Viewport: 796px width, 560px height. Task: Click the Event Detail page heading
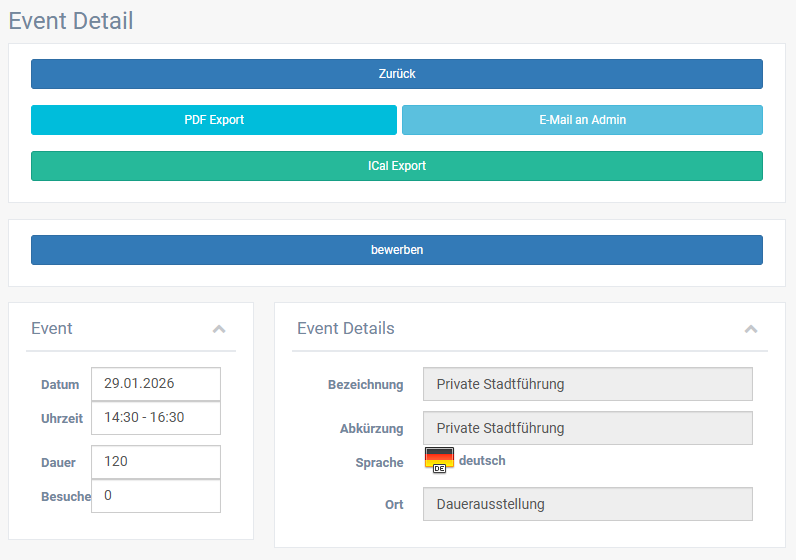click(x=71, y=21)
